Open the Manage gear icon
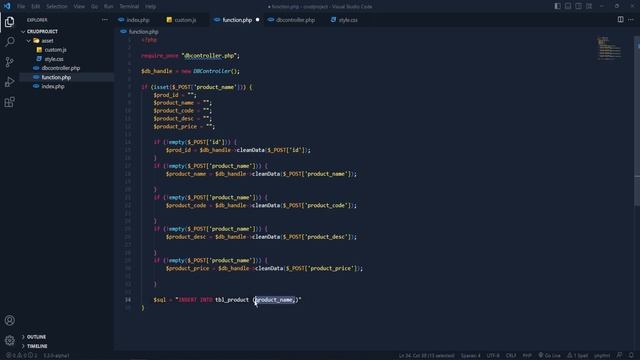The height and width of the screenshot is (360, 640). point(9,340)
